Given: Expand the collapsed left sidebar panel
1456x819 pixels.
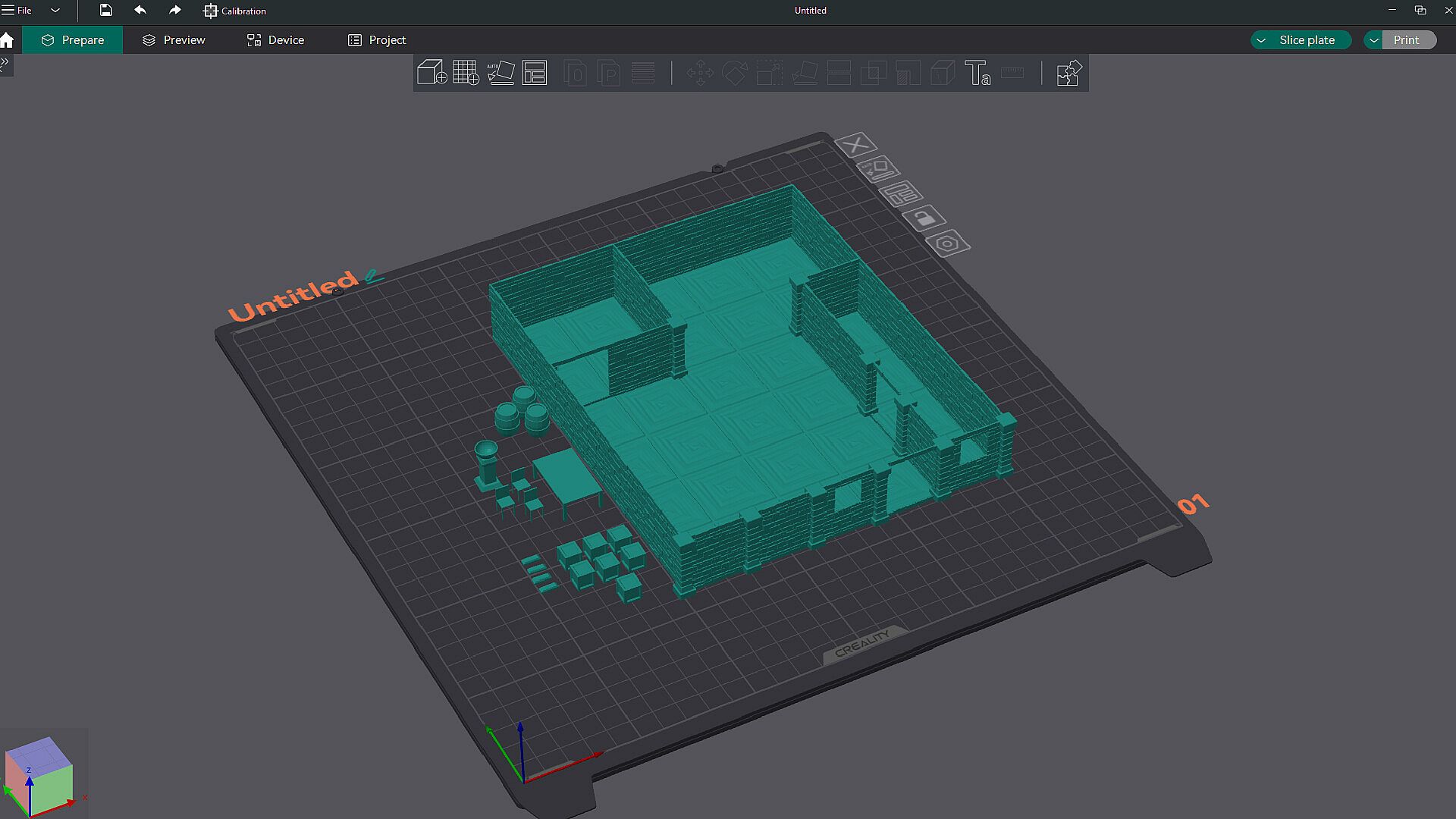Looking at the screenshot, I should pyautogui.click(x=5, y=63).
